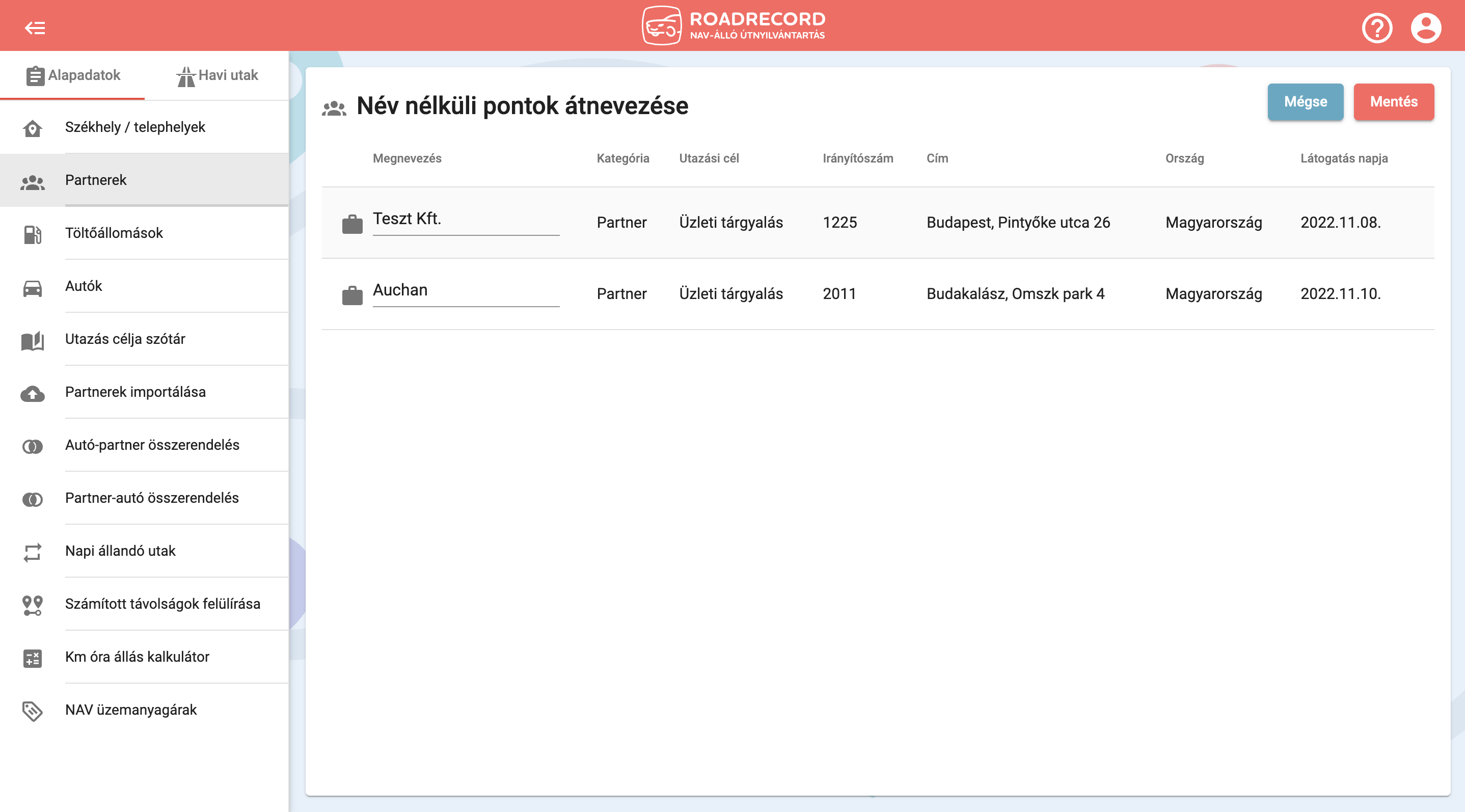The height and width of the screenshot is (812, 1465).
Task: Switch to the Havi utak tab
Action: pos(216,75)
